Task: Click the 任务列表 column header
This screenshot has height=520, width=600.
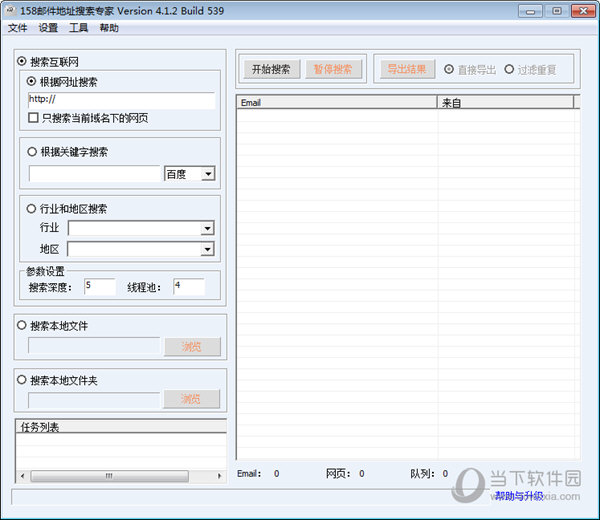Action: [x=121, y=426]
